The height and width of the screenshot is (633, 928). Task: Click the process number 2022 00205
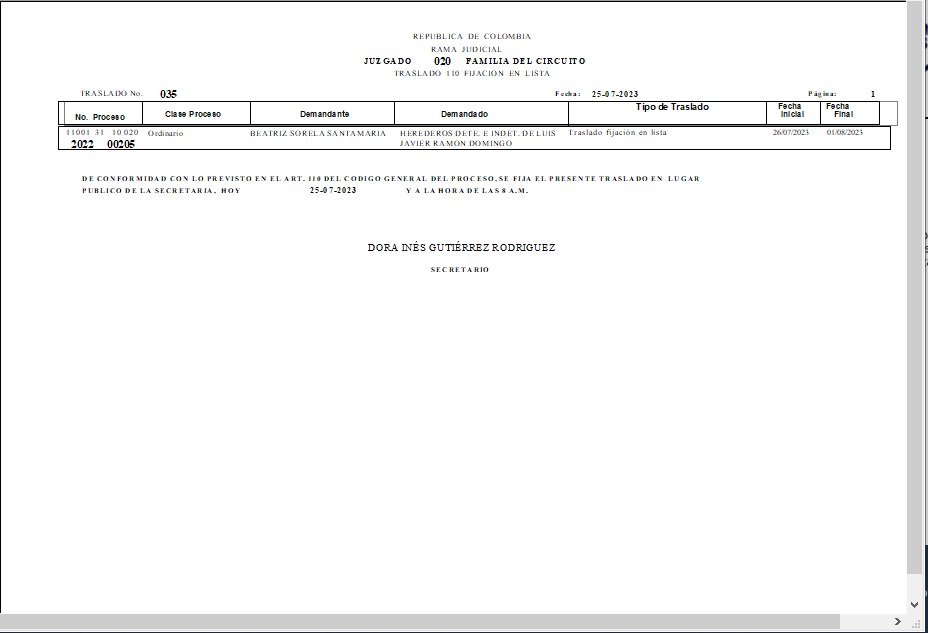click(103, 144)
